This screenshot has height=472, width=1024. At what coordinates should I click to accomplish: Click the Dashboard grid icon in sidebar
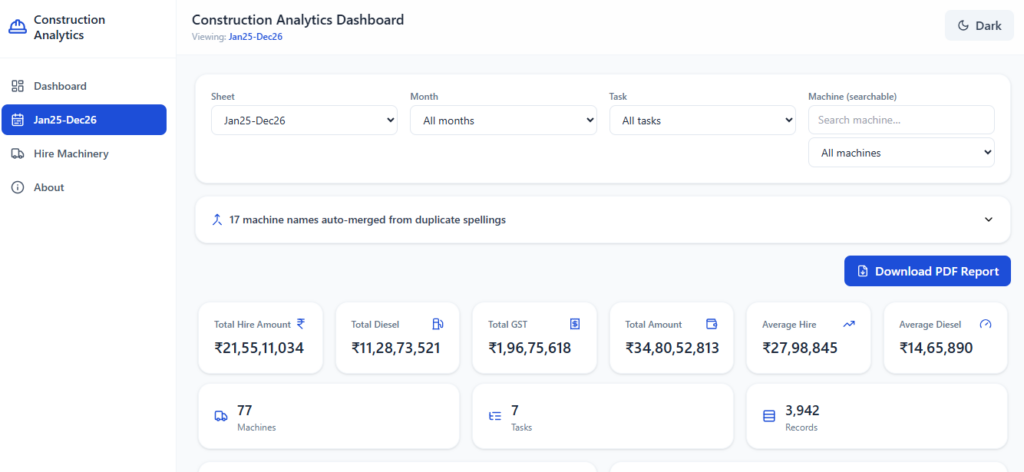(18, 86)
